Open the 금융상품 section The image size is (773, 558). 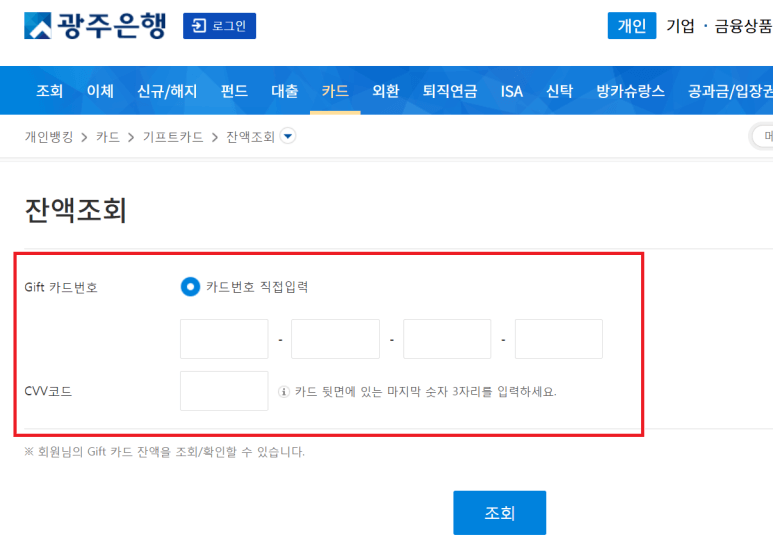click(x=743, y=26)
